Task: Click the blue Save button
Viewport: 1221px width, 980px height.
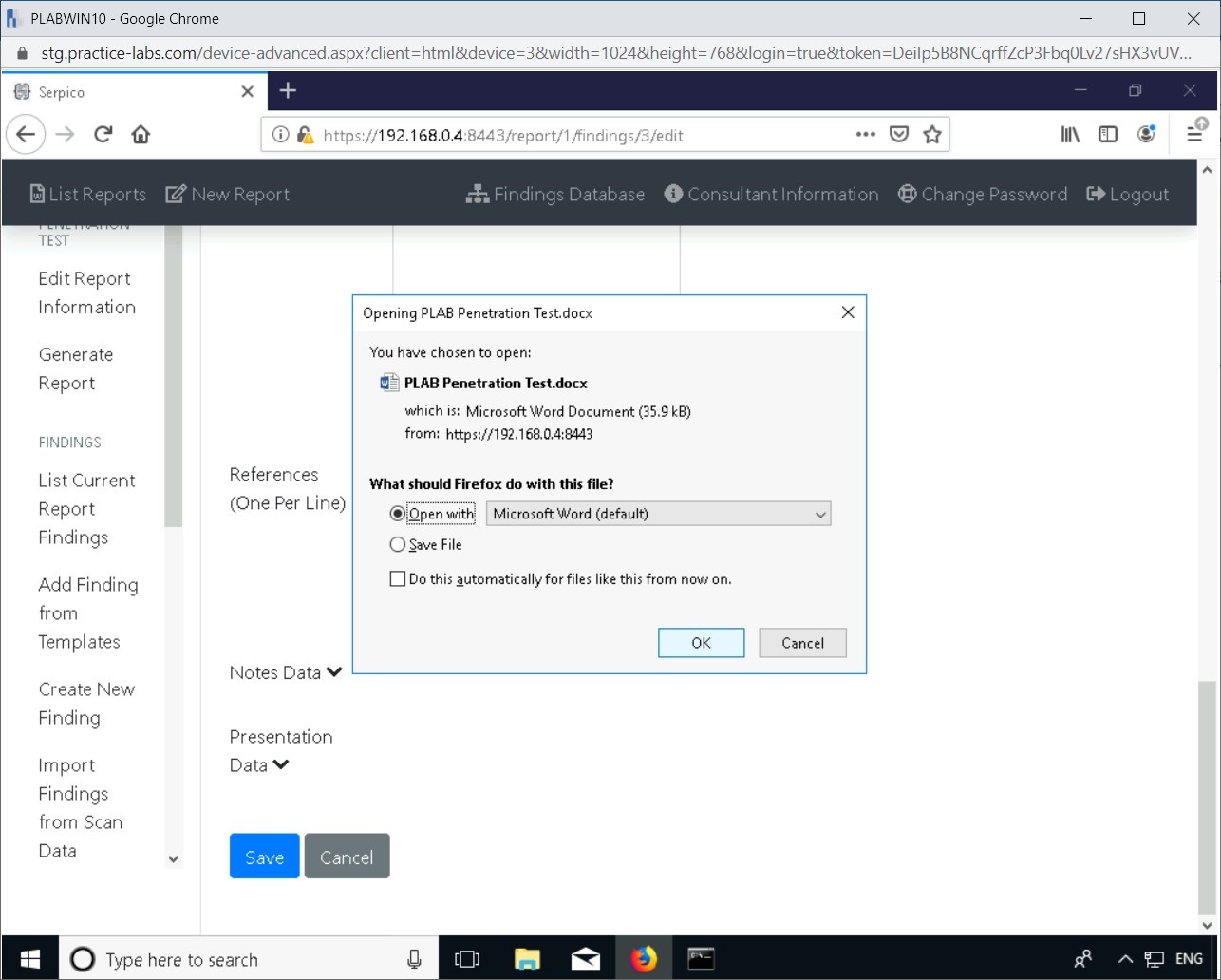Action: 264,857
